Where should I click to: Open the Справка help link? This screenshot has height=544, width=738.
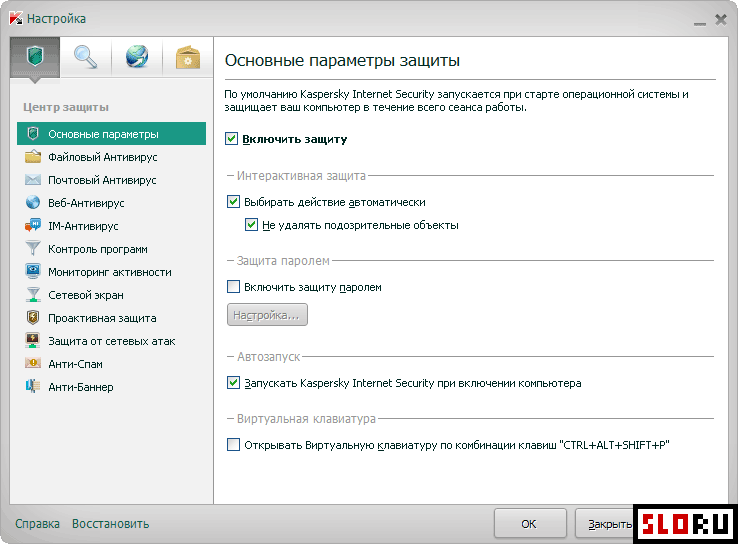[37, 523]
